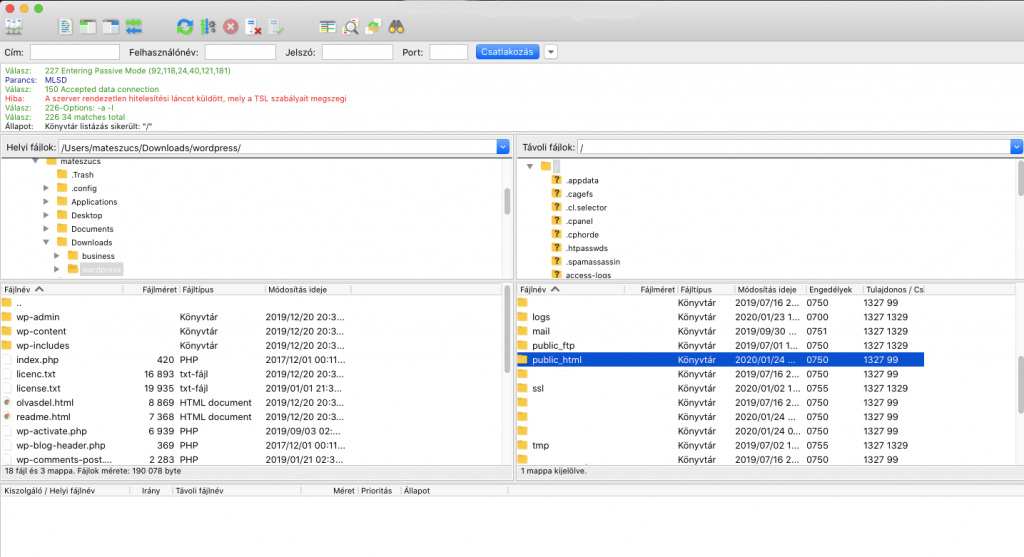Sort remote files by Engedélyek column
The height and width of the screenshot is (557, 1024).
click(x=833, y=289)
